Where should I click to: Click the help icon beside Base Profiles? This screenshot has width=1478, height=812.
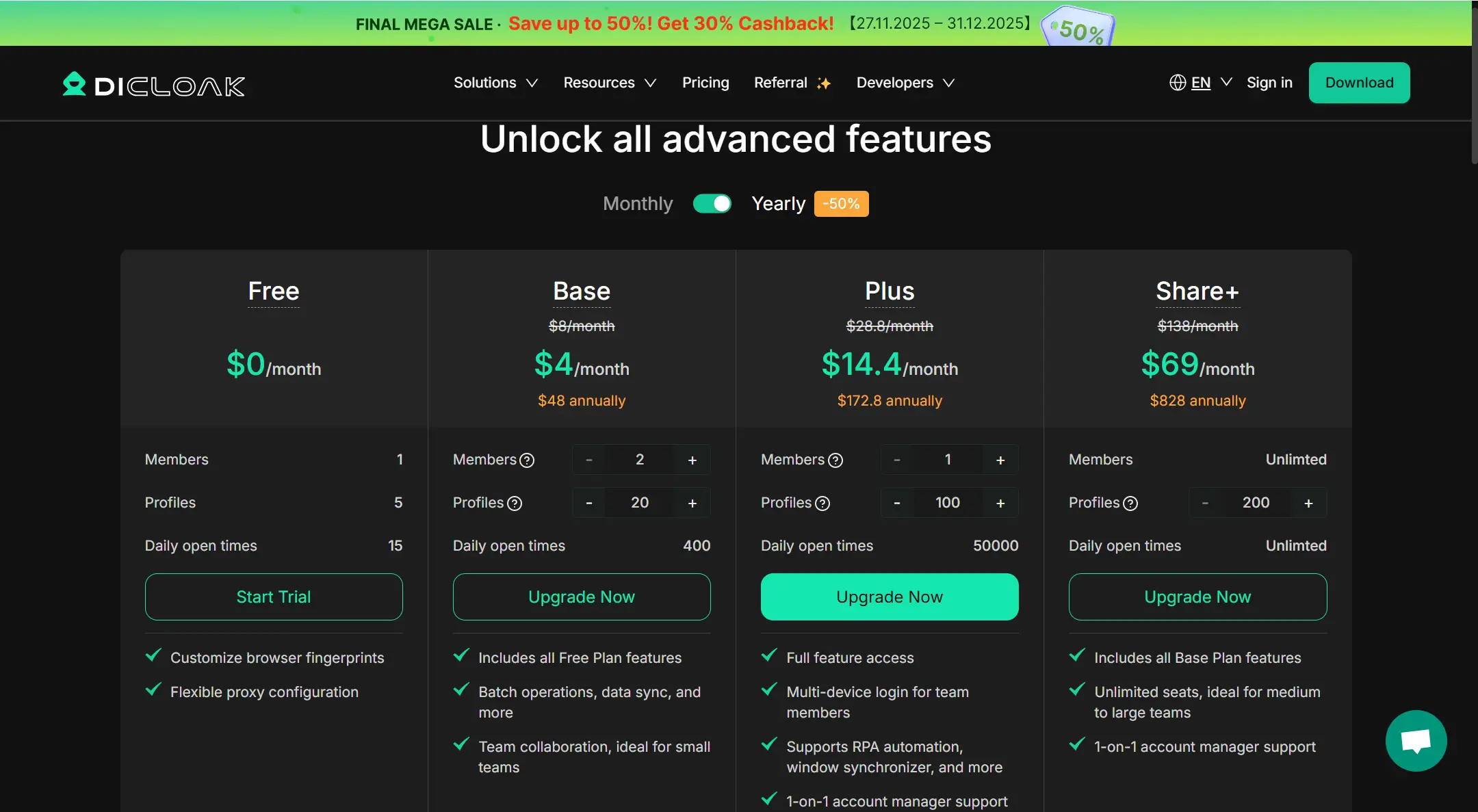[515, 503]
